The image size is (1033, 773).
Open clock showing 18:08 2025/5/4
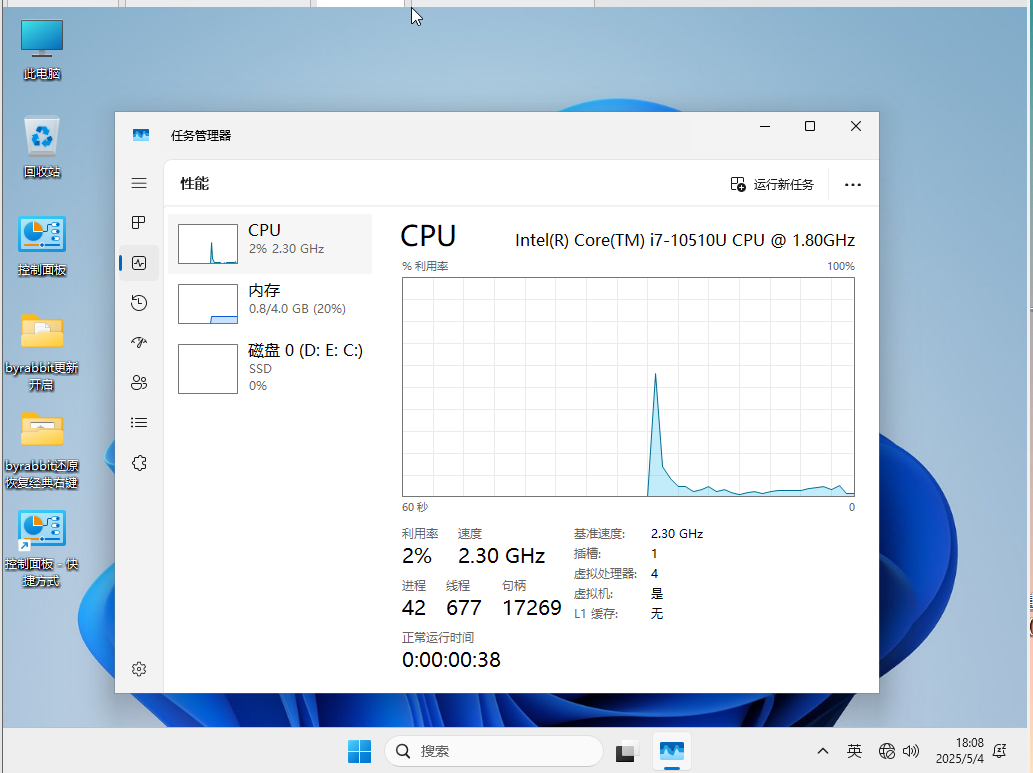(960, 751)
